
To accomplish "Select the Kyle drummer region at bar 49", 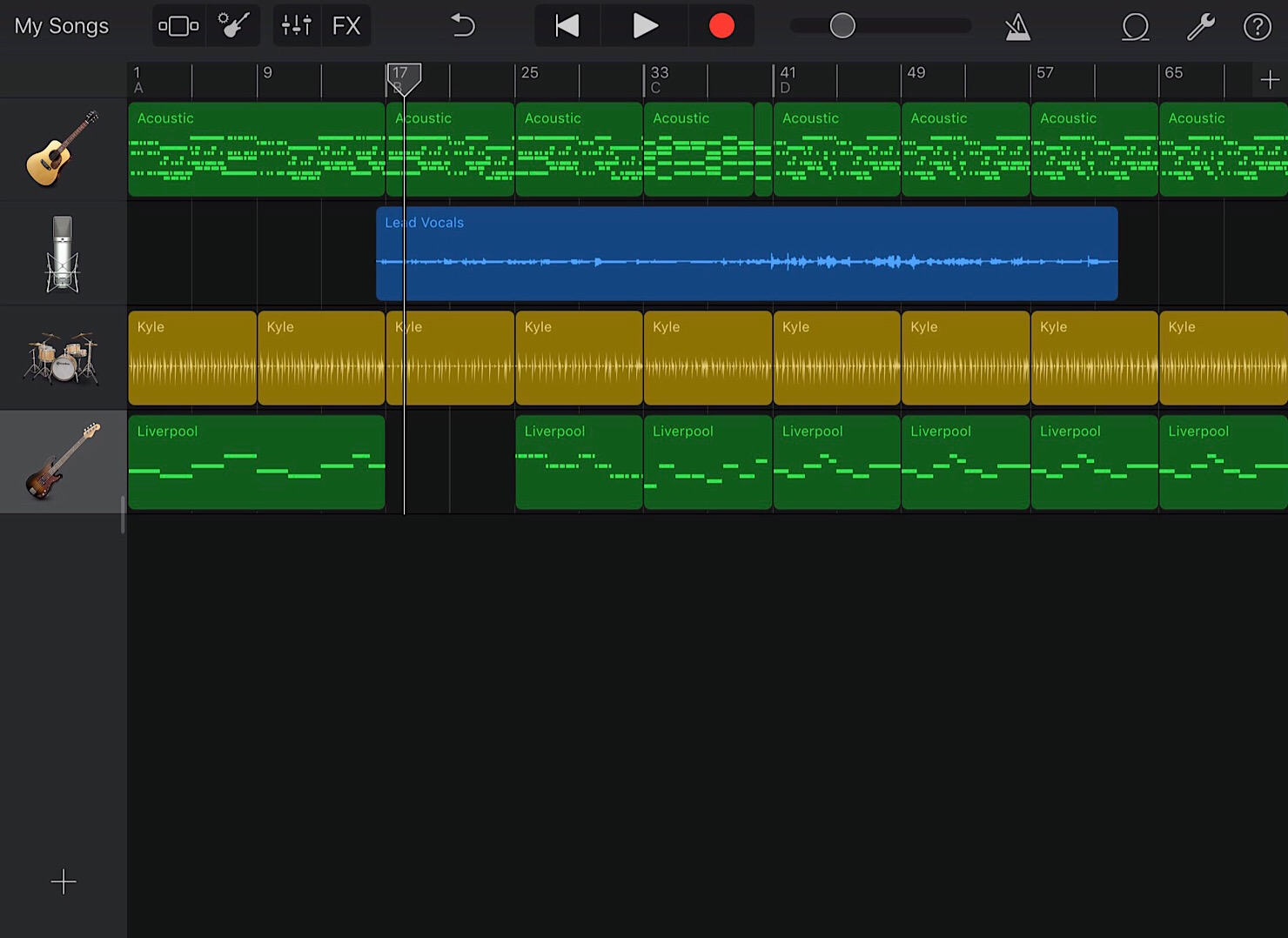I will [966, 358].
